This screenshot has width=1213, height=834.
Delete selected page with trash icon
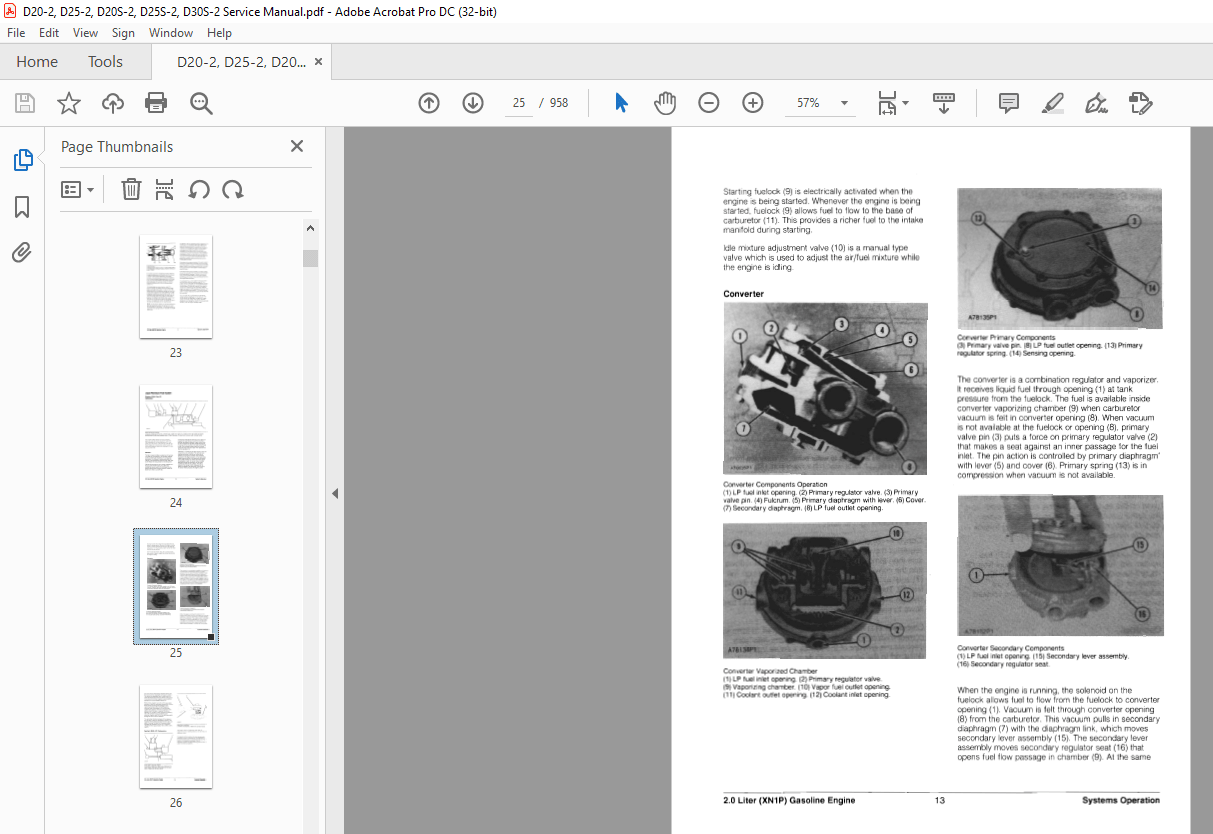pos(131,189)
